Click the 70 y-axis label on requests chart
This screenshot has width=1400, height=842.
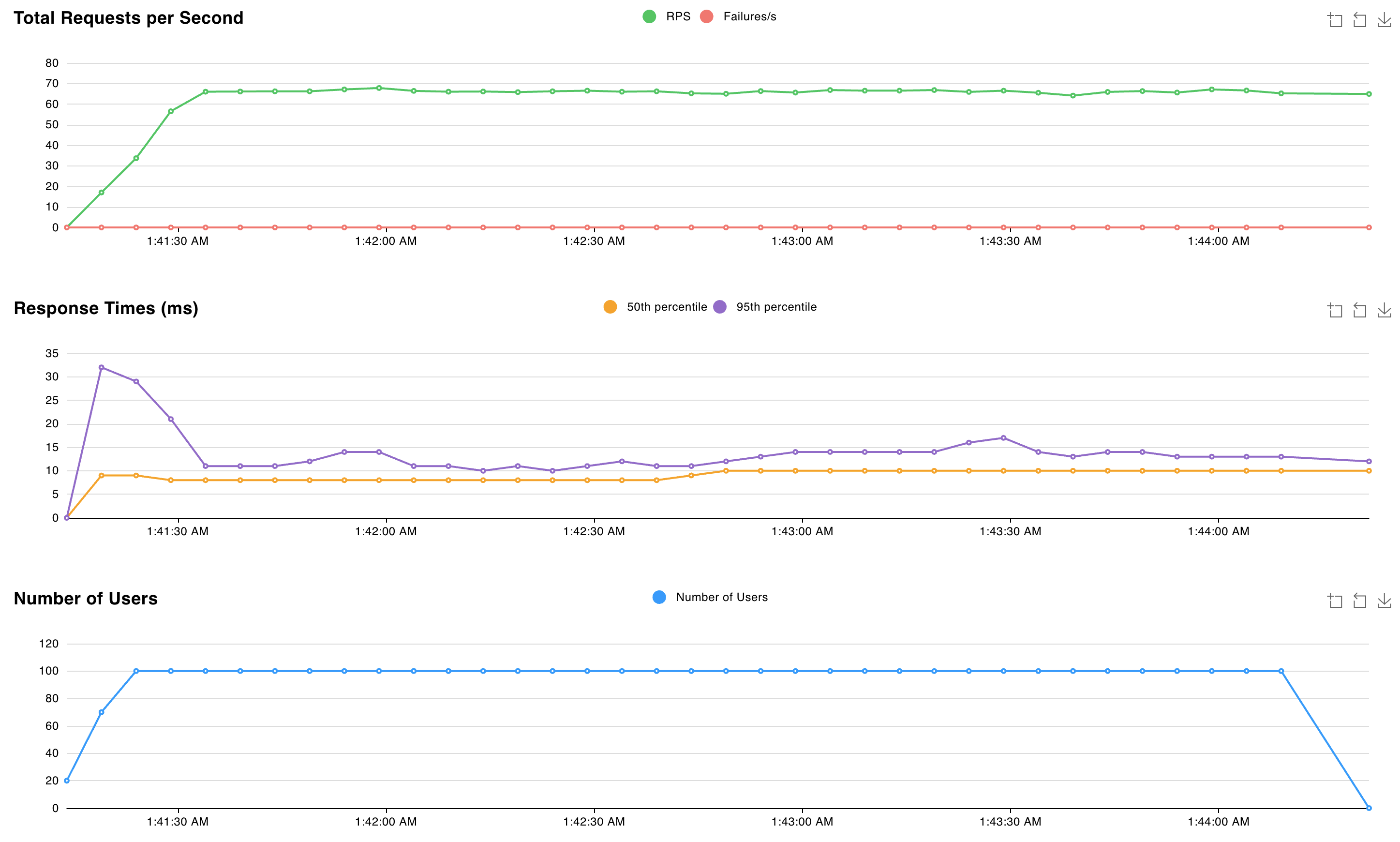tap(52, 83)
